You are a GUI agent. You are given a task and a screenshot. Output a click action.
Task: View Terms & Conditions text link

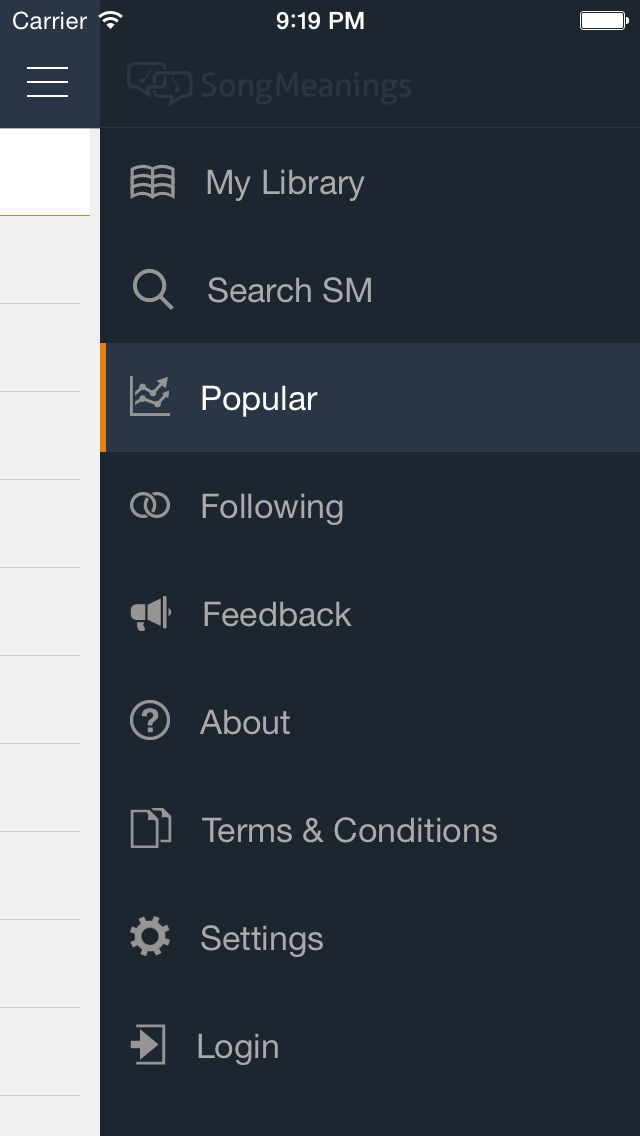pyautogui.click(x=350, y=830)
